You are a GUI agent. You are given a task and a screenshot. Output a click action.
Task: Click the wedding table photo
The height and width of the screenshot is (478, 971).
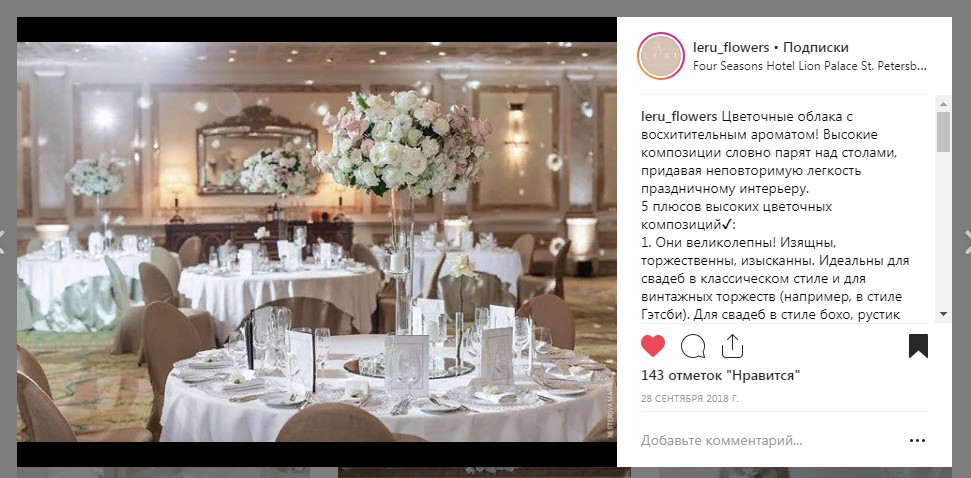click(316, 241)
